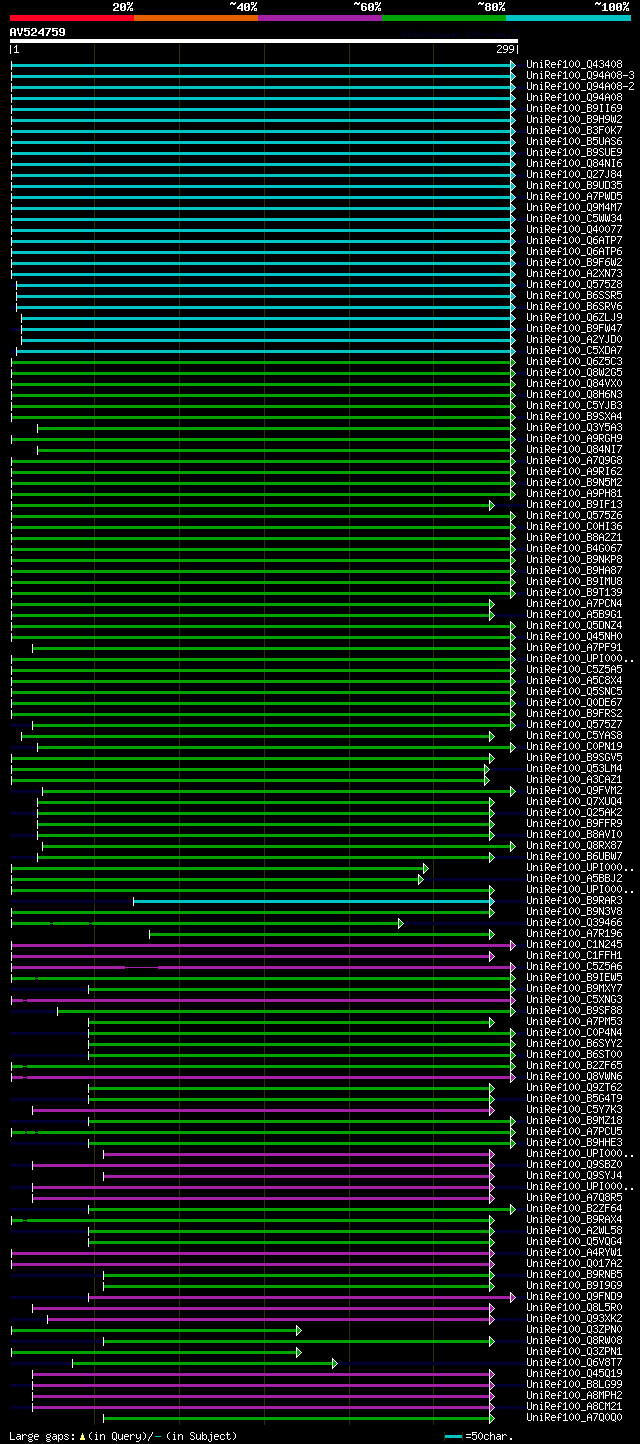This screenshot has width=640, height=1444.
Task: Click the arrowhead ending UniRef100_Q39466 alignment
Action: (x=400, y=922)
